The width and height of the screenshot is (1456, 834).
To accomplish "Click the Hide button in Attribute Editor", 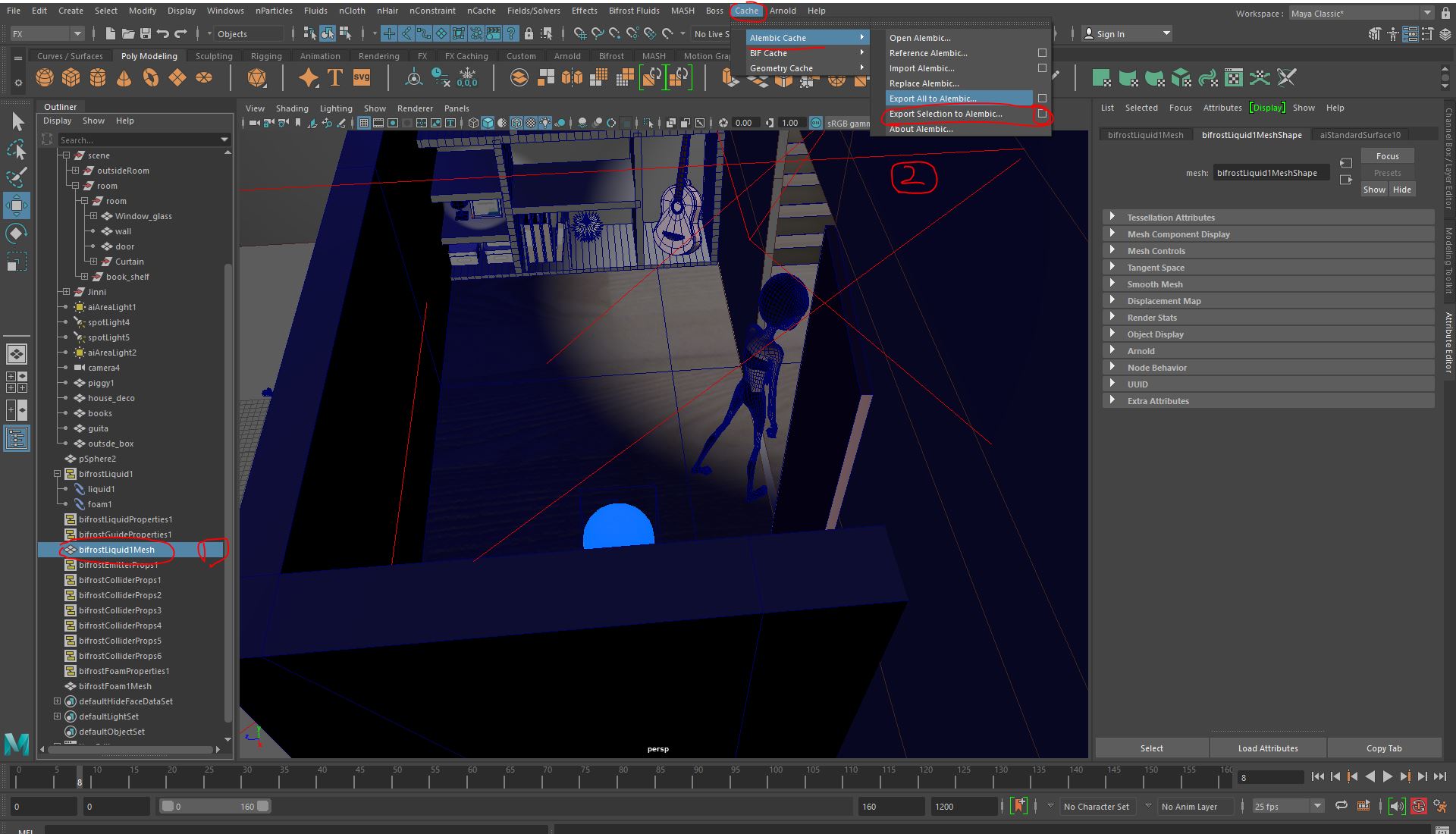I will 1401,190.
